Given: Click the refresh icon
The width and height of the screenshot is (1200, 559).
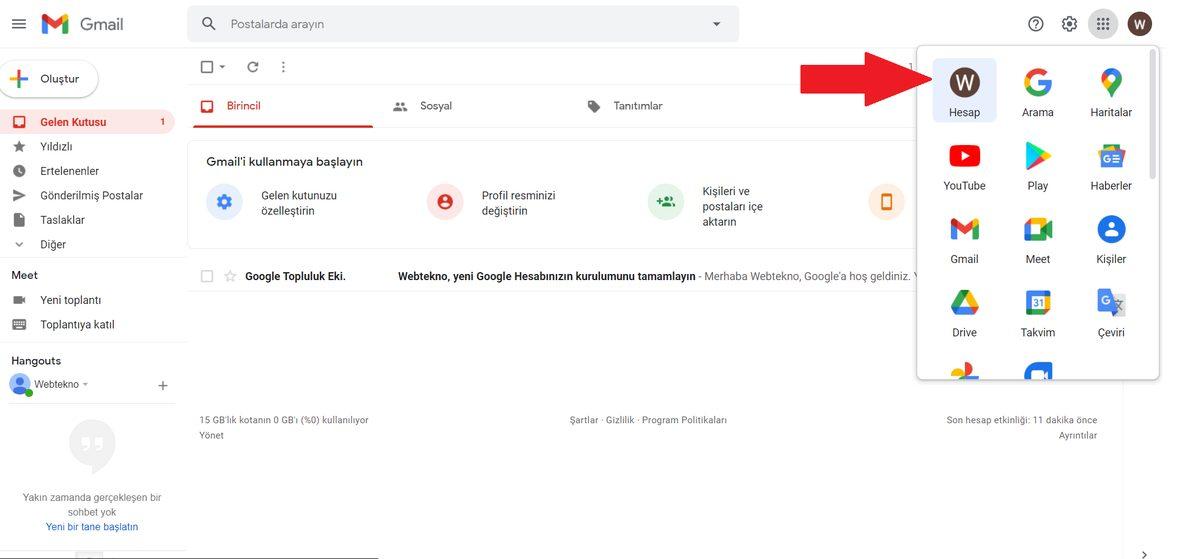Looking at the screenshot, I should 253,67.
